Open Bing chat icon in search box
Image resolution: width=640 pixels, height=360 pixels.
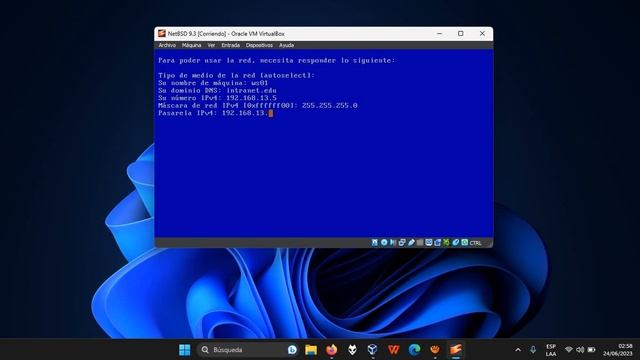[x=292, y=350]
